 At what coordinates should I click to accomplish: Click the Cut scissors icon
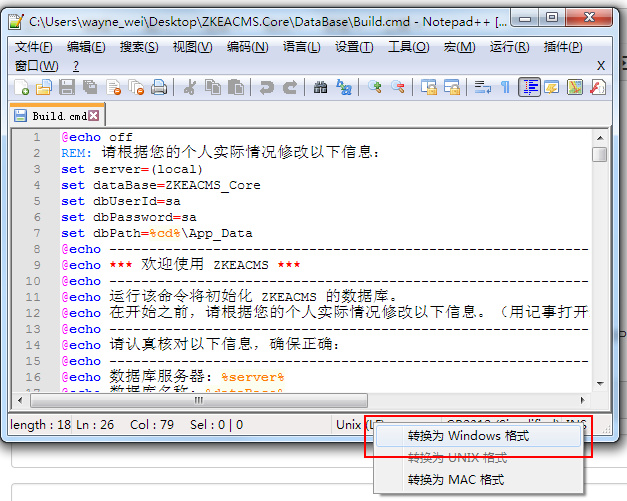coord(190,87)
